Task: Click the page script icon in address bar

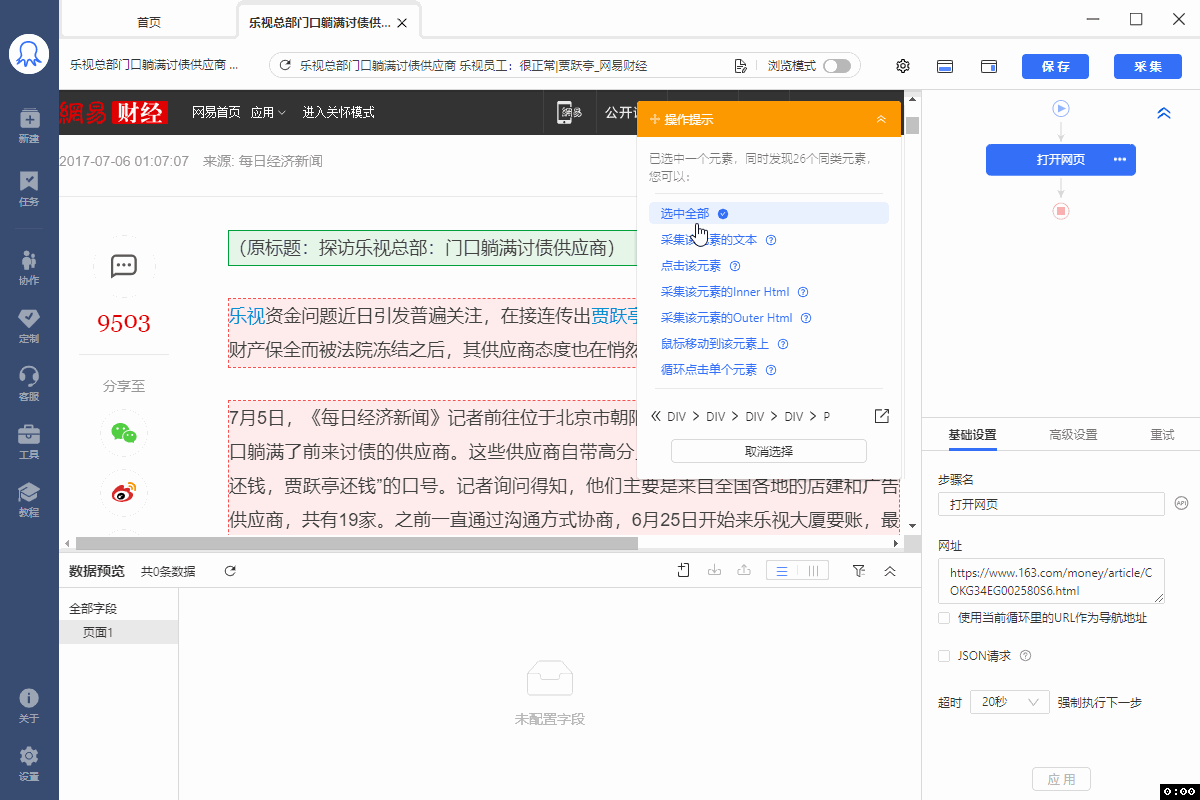Action: tap(740, 66)
